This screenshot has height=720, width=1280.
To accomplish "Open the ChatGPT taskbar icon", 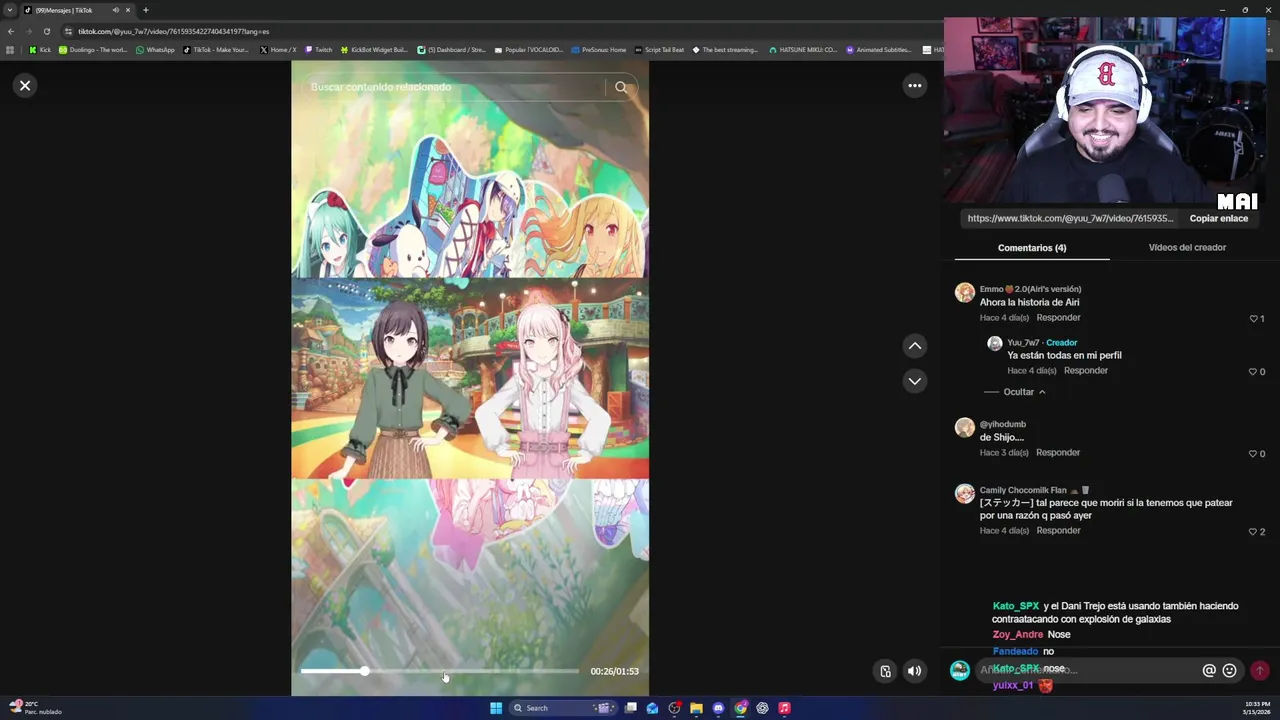I will tap(762, 708).
